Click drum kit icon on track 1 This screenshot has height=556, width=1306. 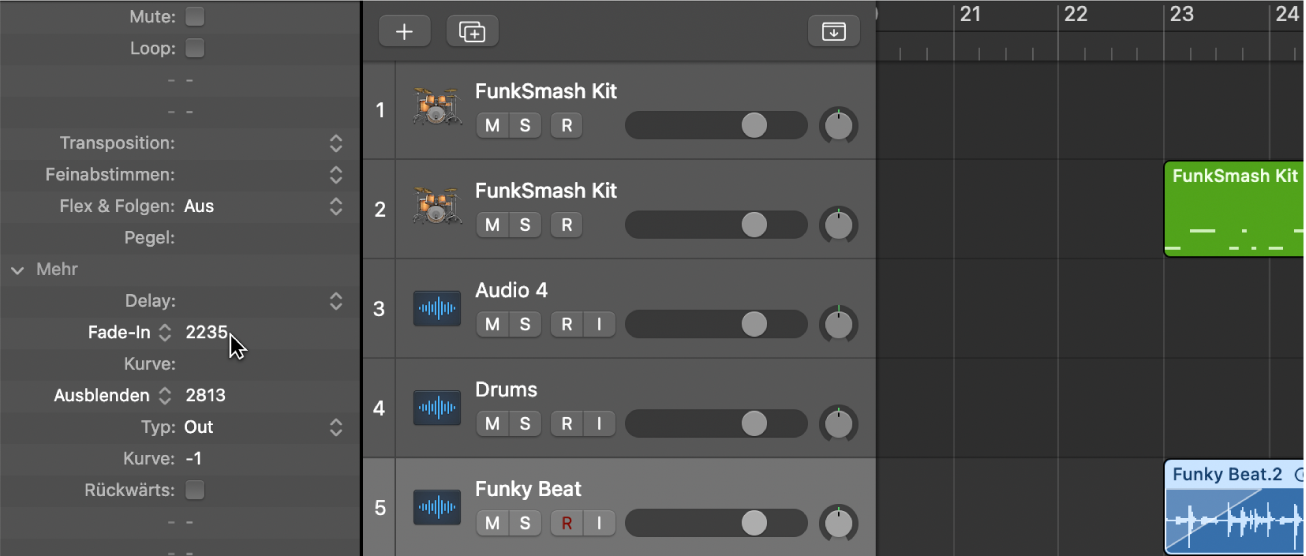(437, 106)
